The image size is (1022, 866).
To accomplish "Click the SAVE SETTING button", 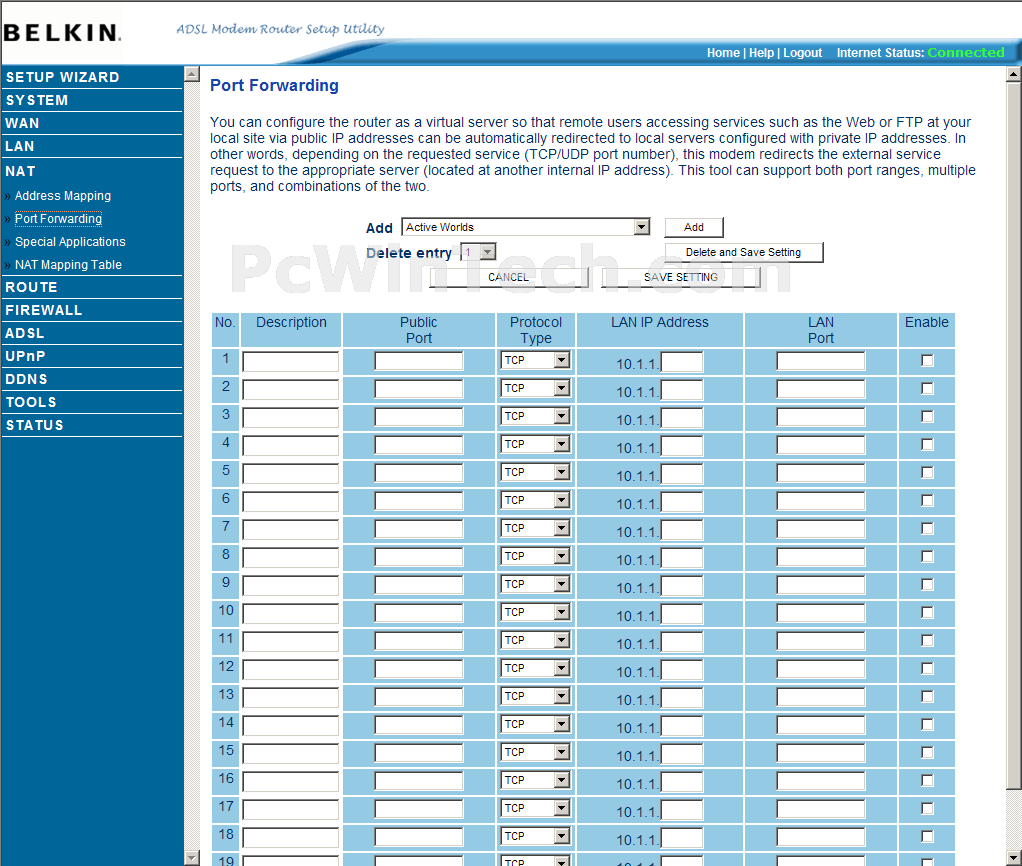I will (680, 277).
